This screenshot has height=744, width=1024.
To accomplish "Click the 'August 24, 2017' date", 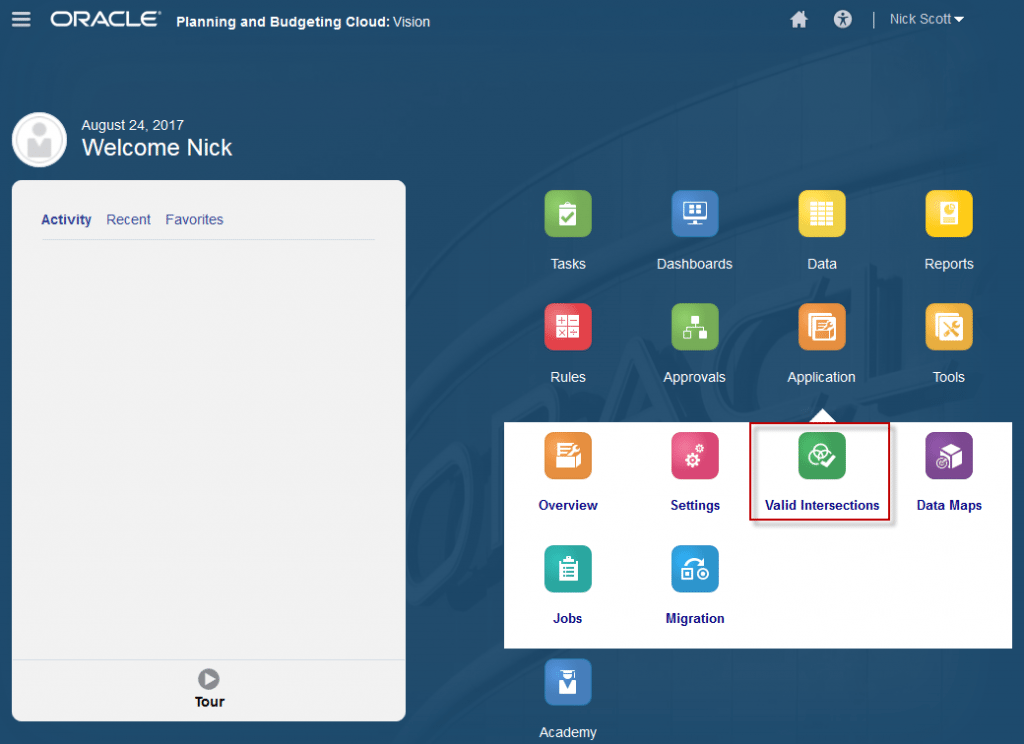I will (x=133, y=125).
